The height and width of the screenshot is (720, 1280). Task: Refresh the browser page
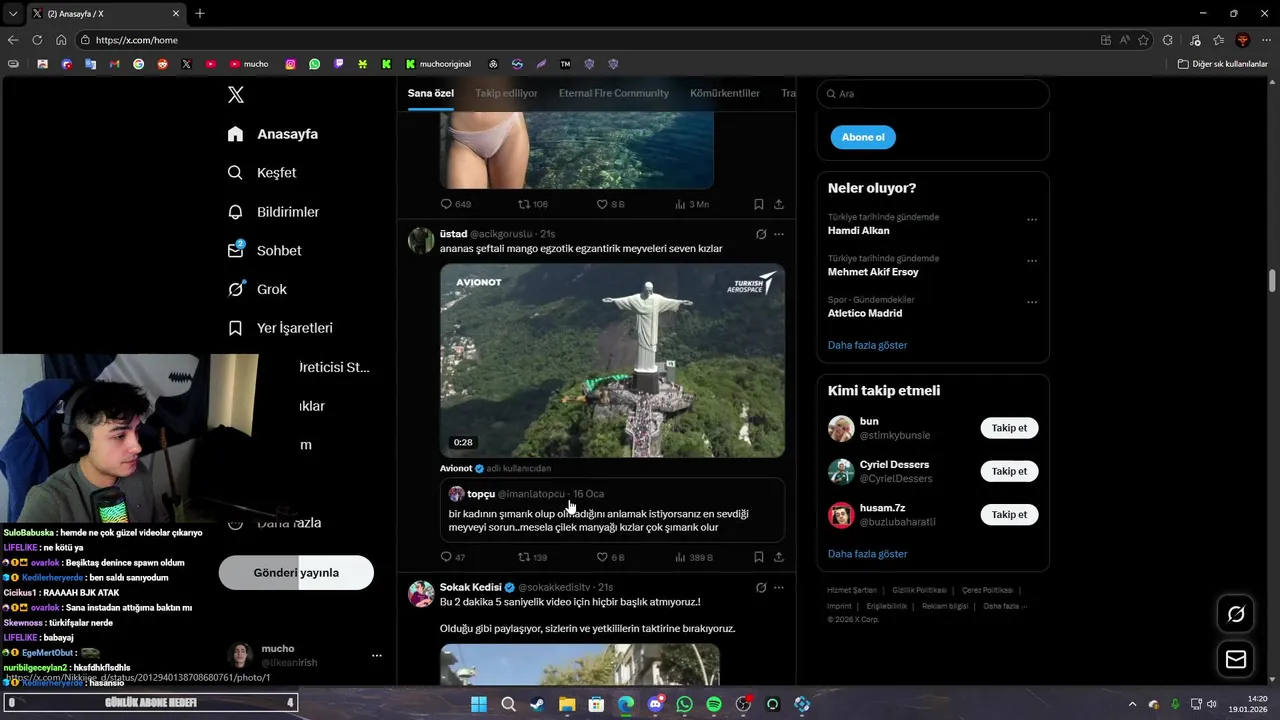(x=37, y=40)
